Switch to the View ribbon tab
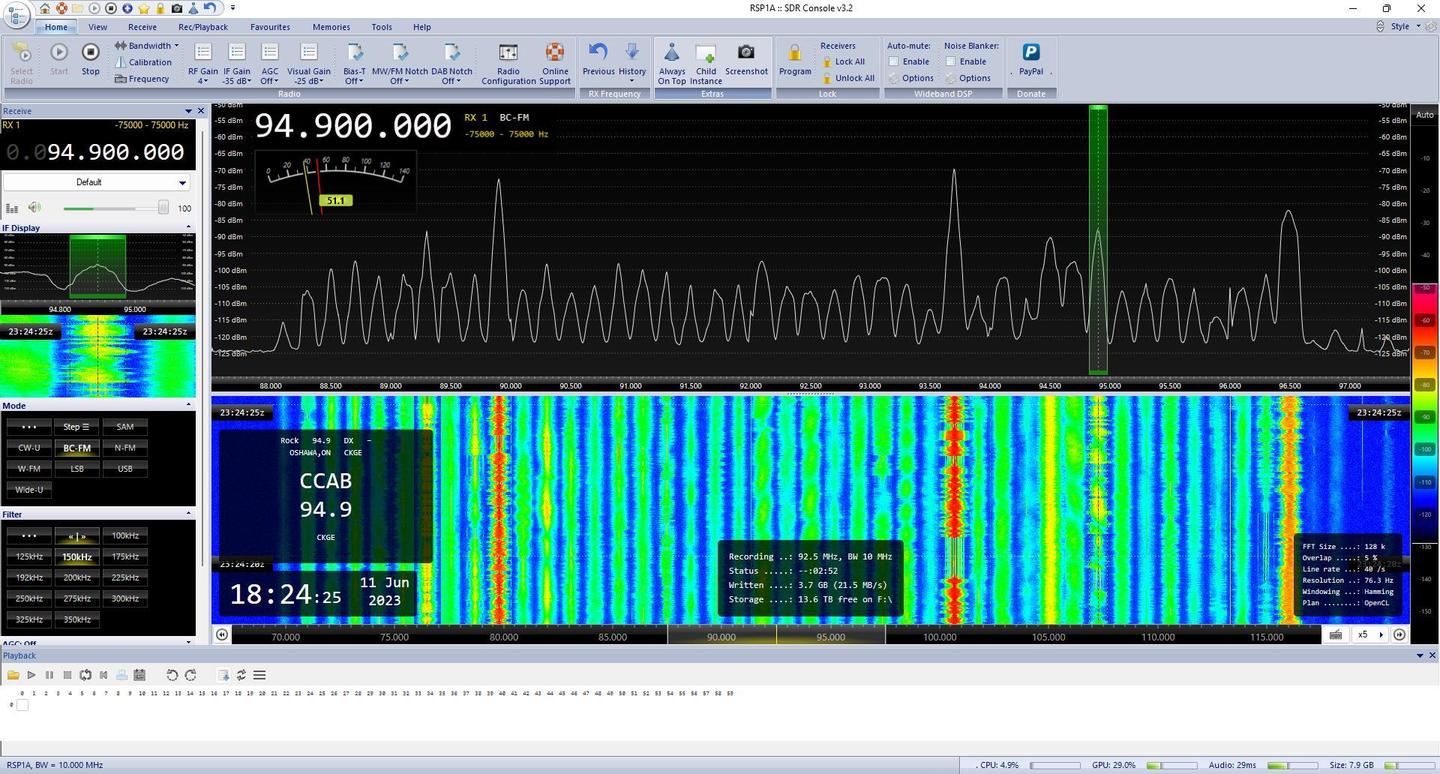The width and height of the screenshot is (1440, 774). [x=97, y=27]
